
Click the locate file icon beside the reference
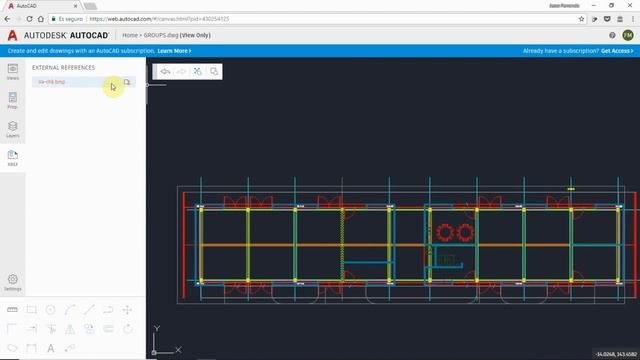127,82
